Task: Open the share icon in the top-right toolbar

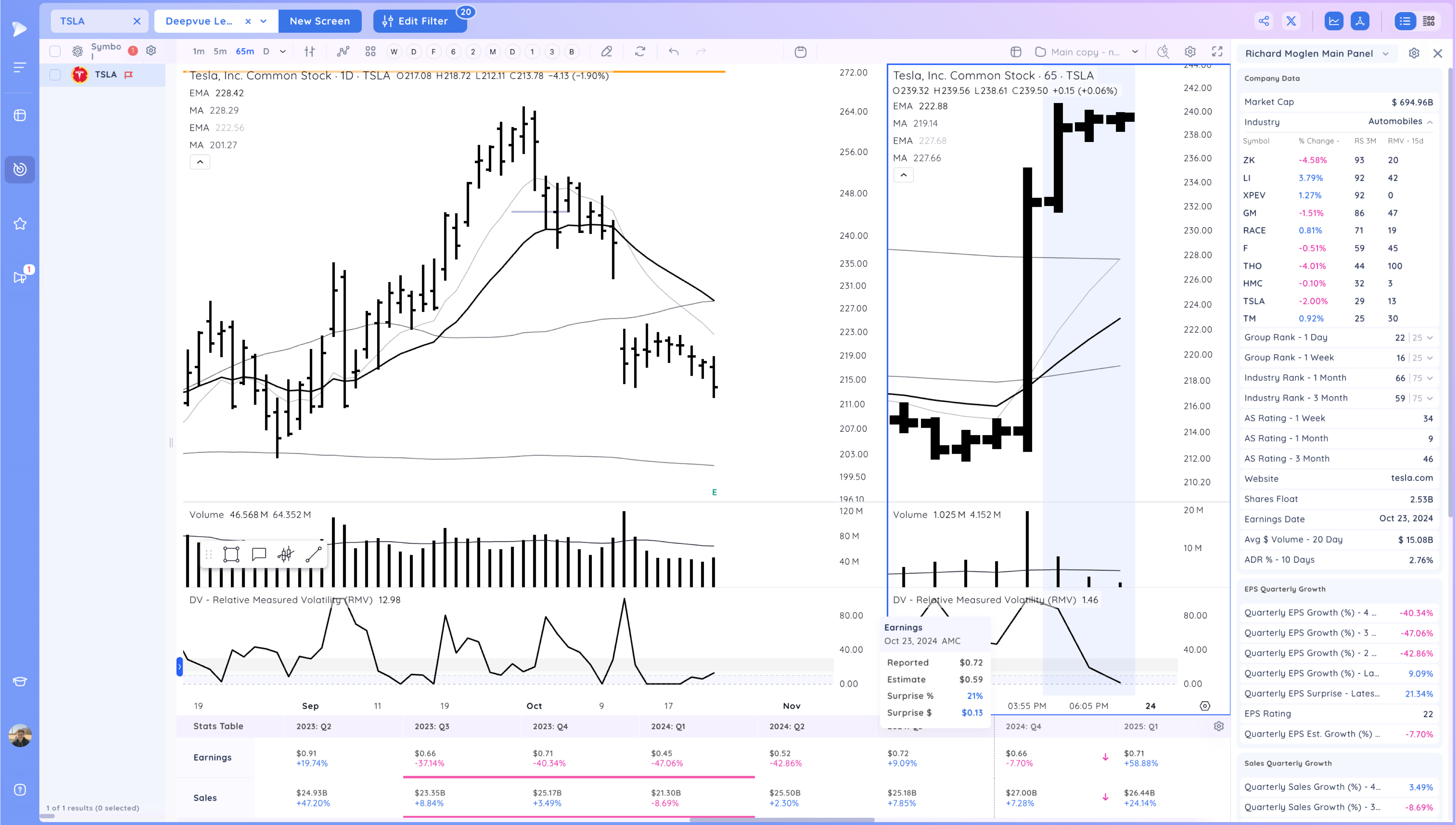Action: point(1263,20)
